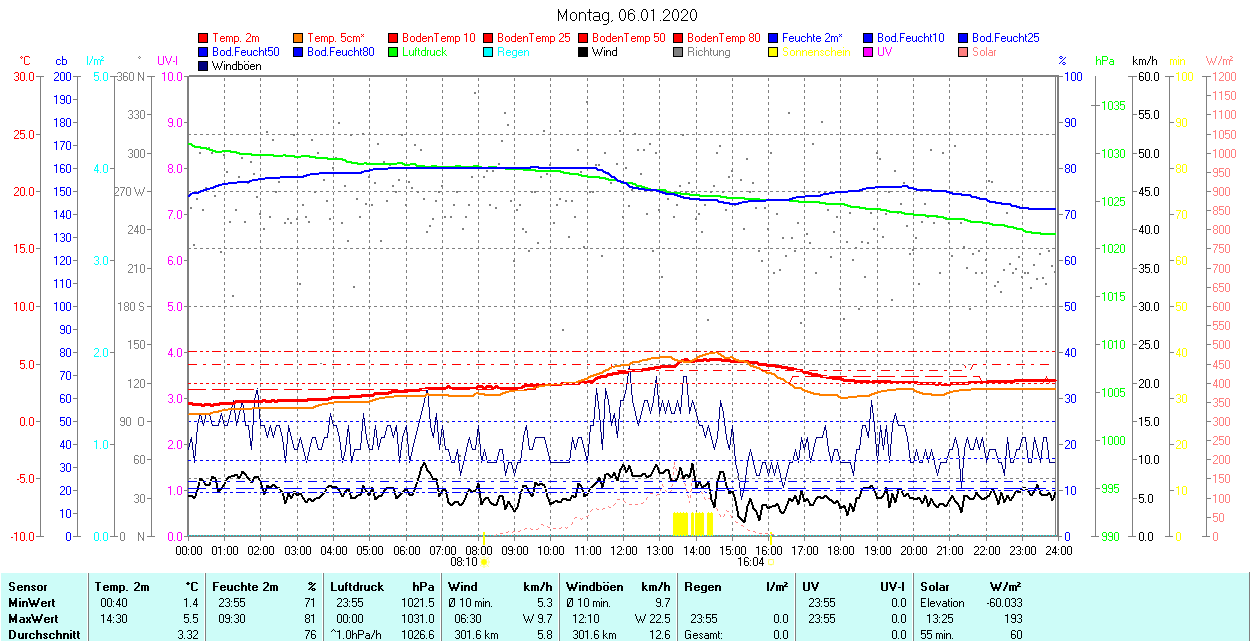Click the red swatch beside Temp. 2m

click(204, 38)
